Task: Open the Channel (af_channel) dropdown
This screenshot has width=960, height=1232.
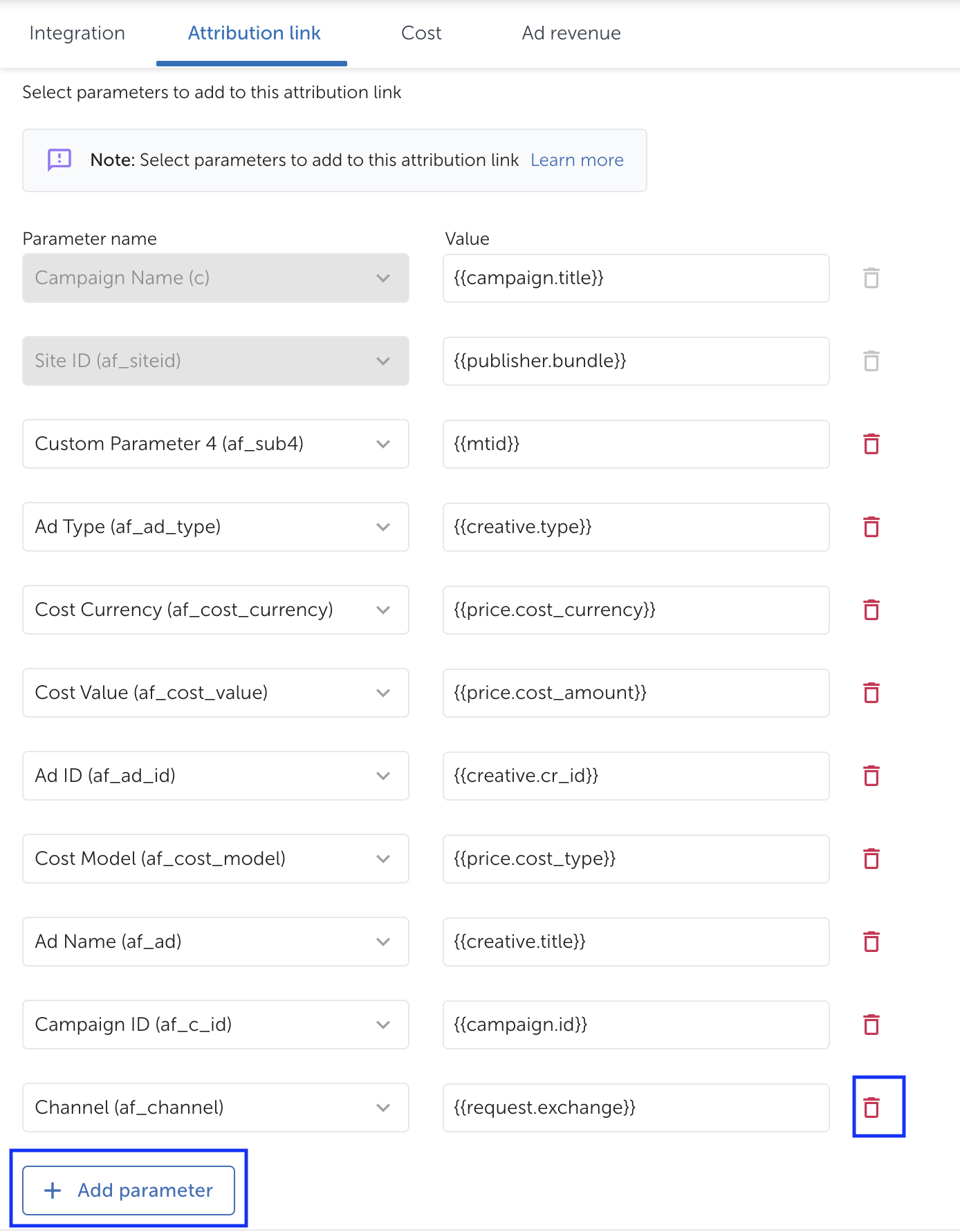Action: pyautogui.click(x=215, y=1108)
